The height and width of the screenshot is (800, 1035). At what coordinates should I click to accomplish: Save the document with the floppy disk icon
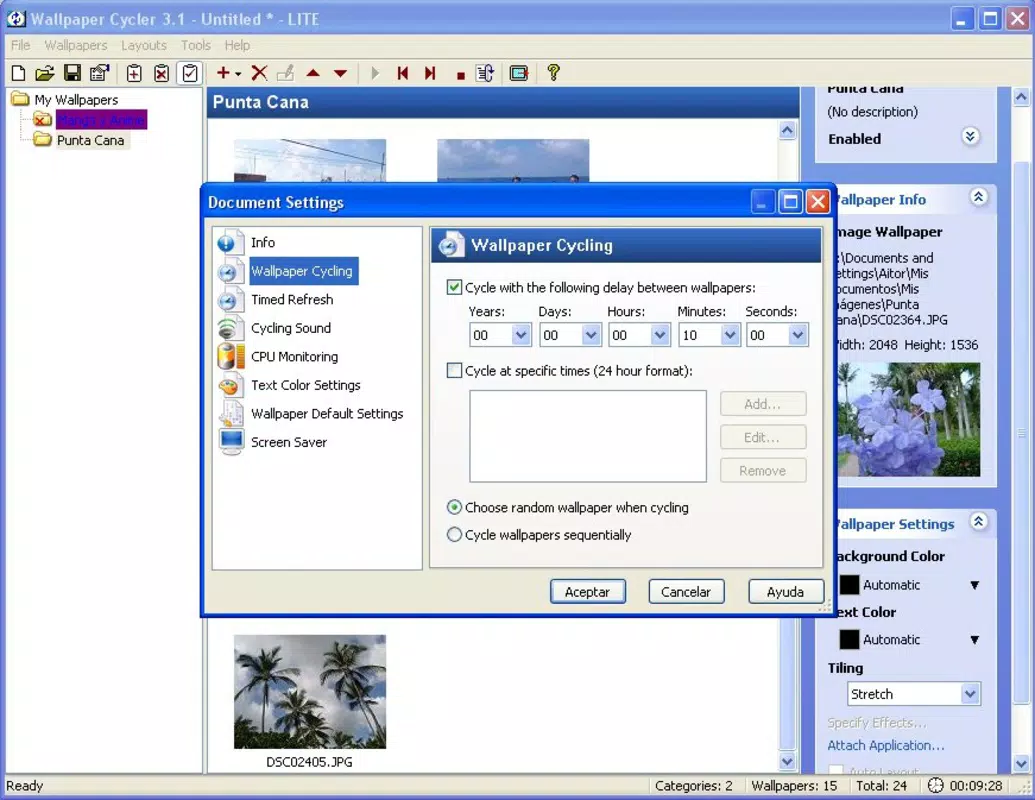point(72,73)
